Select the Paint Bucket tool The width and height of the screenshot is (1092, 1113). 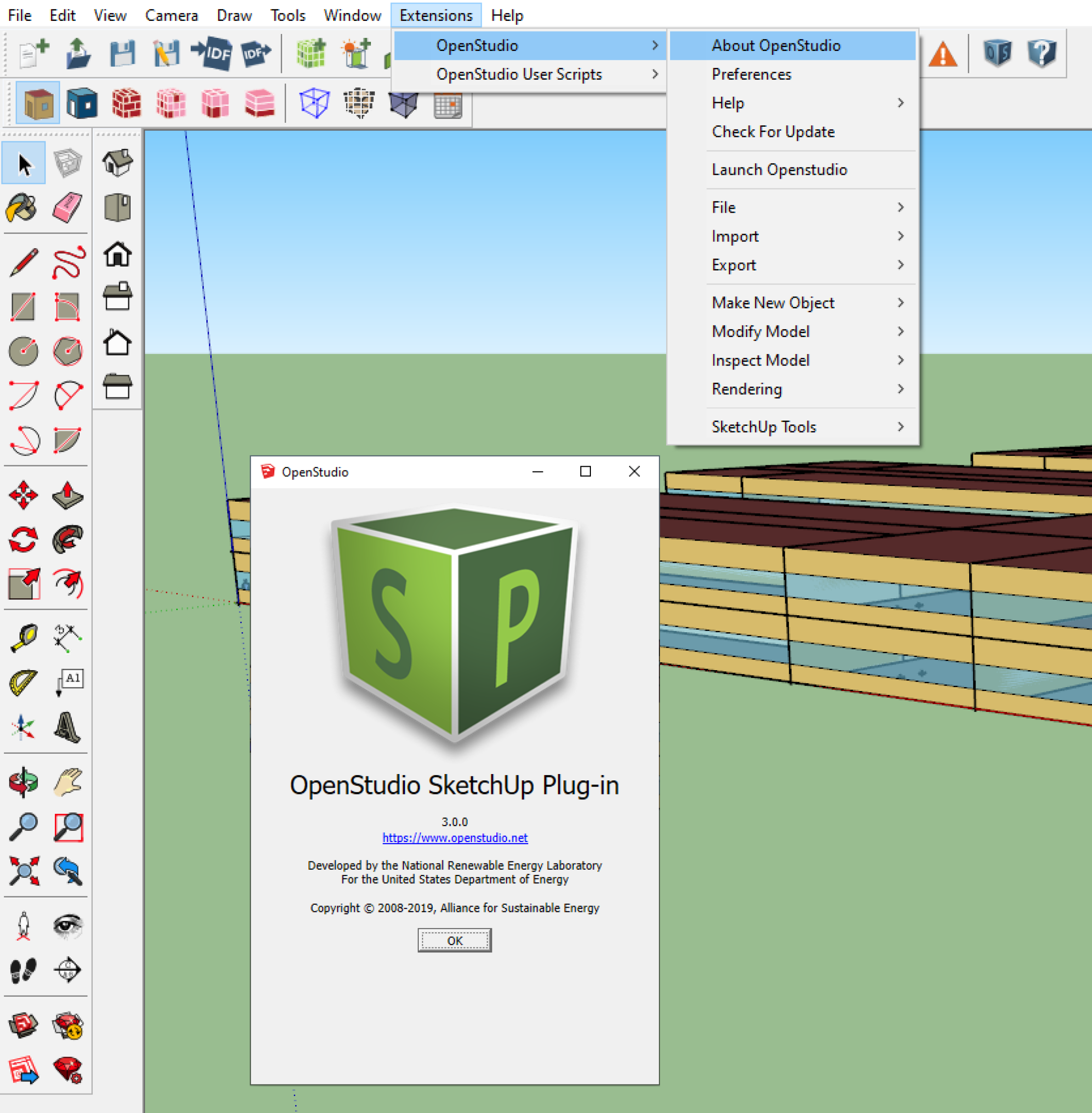[22, 207]
